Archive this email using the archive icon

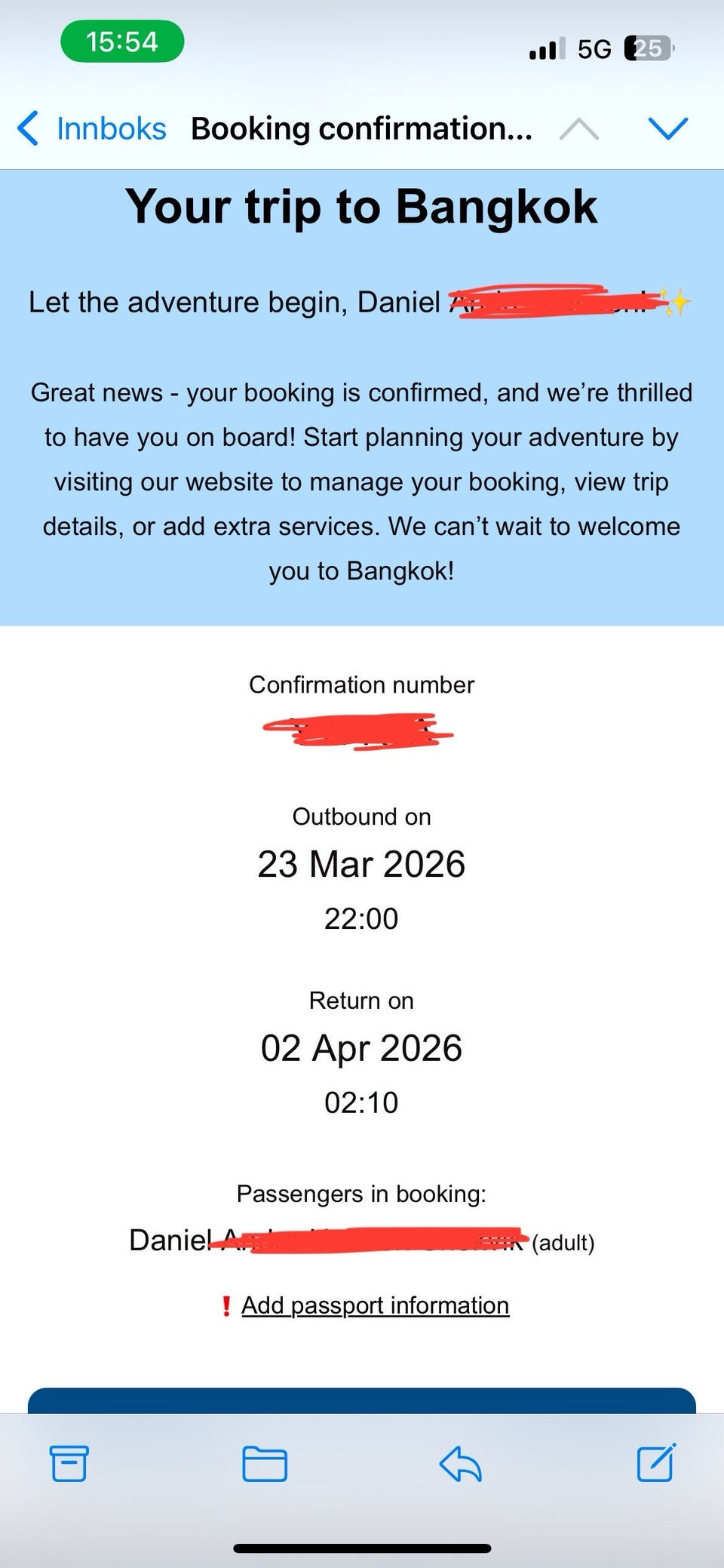(69, 1463)
